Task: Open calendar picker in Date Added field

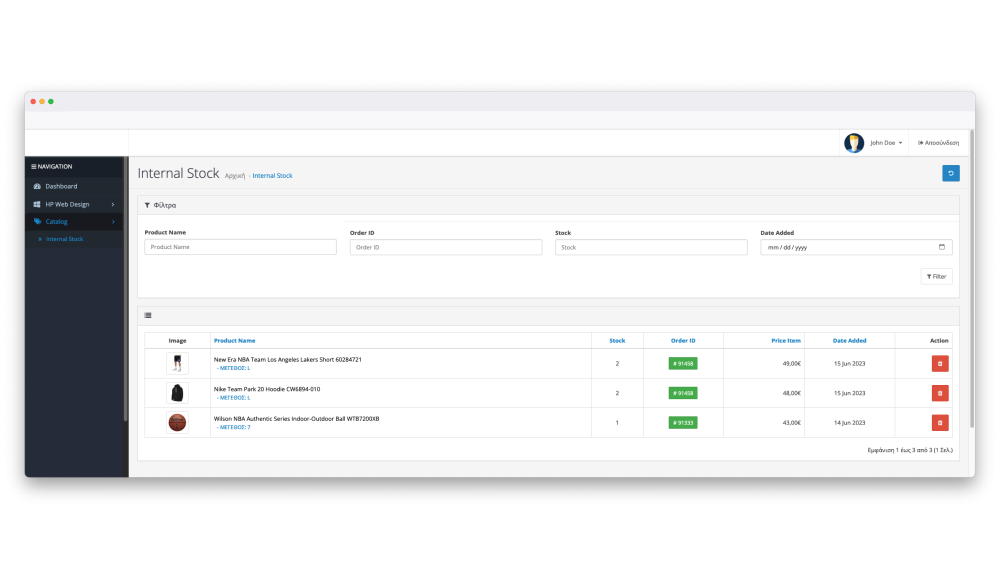Action: tap(942, 247)
